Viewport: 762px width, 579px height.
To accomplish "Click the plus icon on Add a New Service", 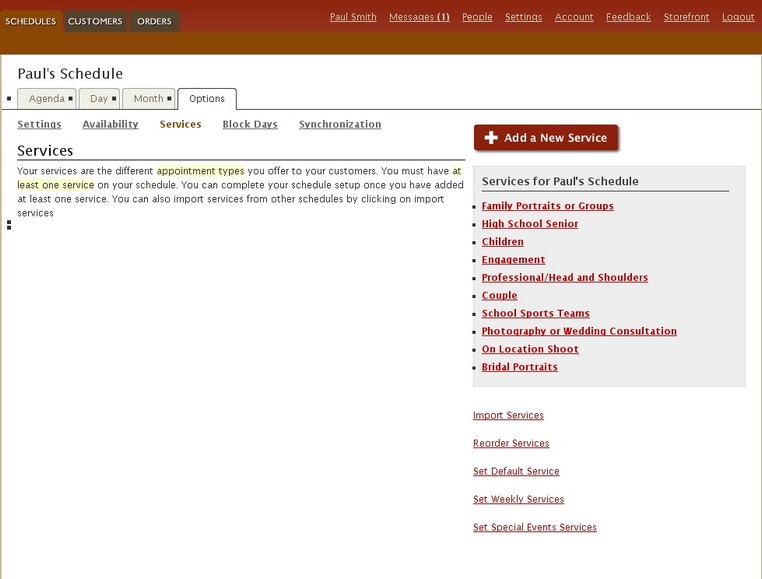I will click(491, 138).
